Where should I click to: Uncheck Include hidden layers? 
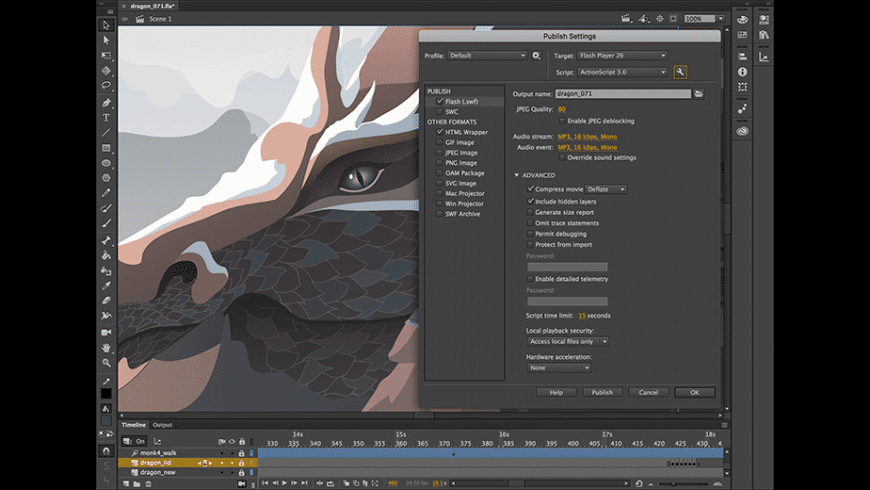coord(530,201)
